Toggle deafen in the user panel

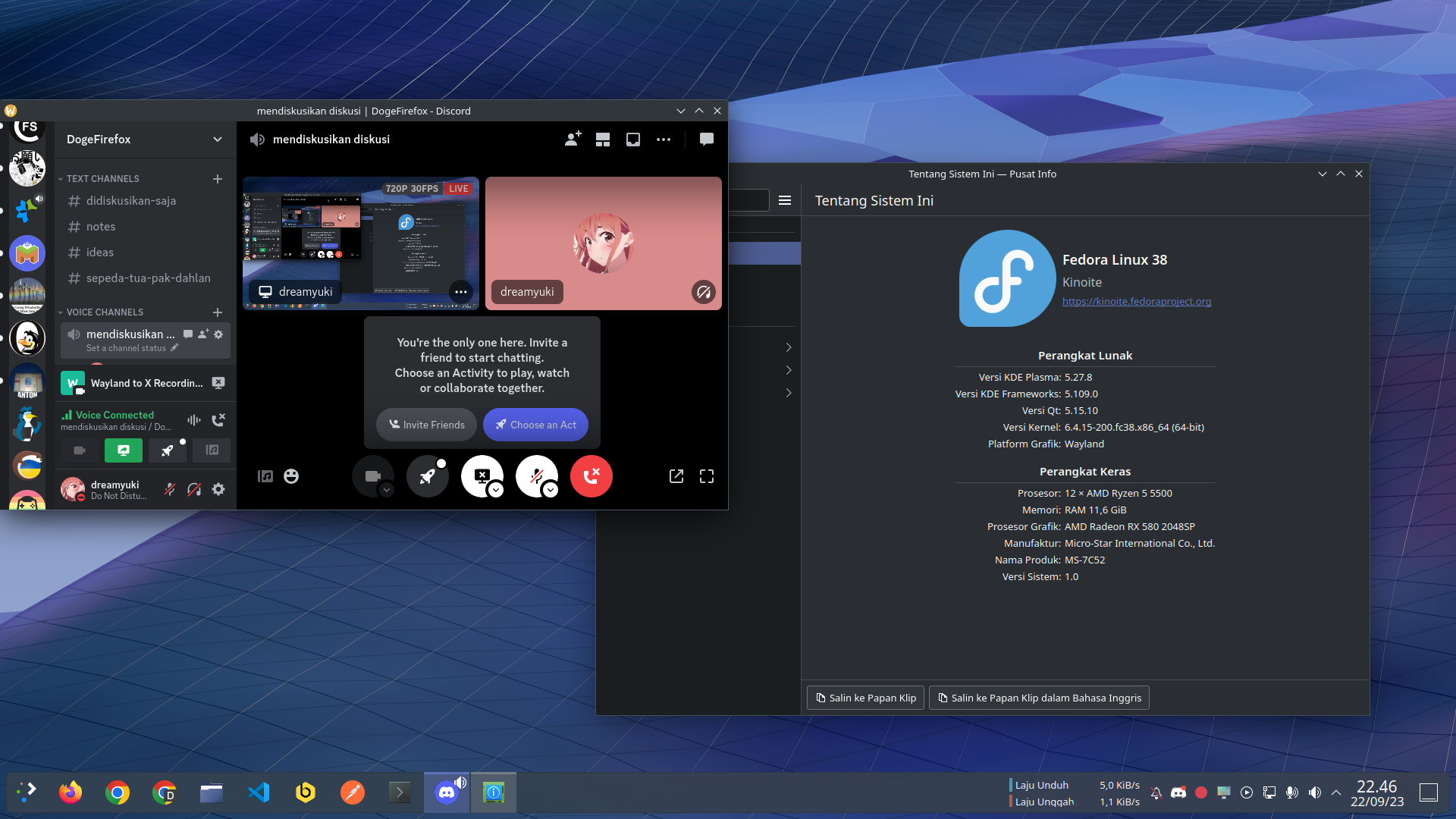click(x=194, y=489)
